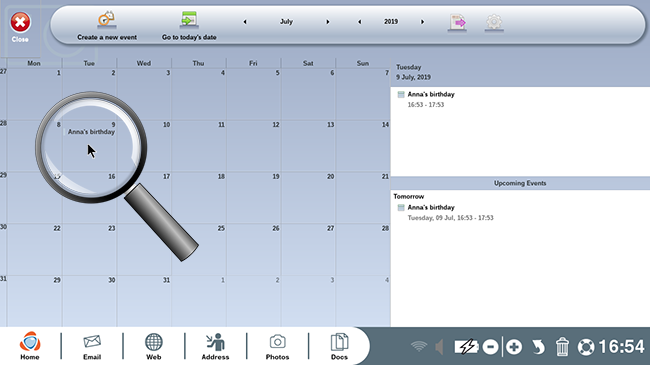Switch to previous month arrow beside July
Viewport: 650px width, 365px height.
coord(245,22)
